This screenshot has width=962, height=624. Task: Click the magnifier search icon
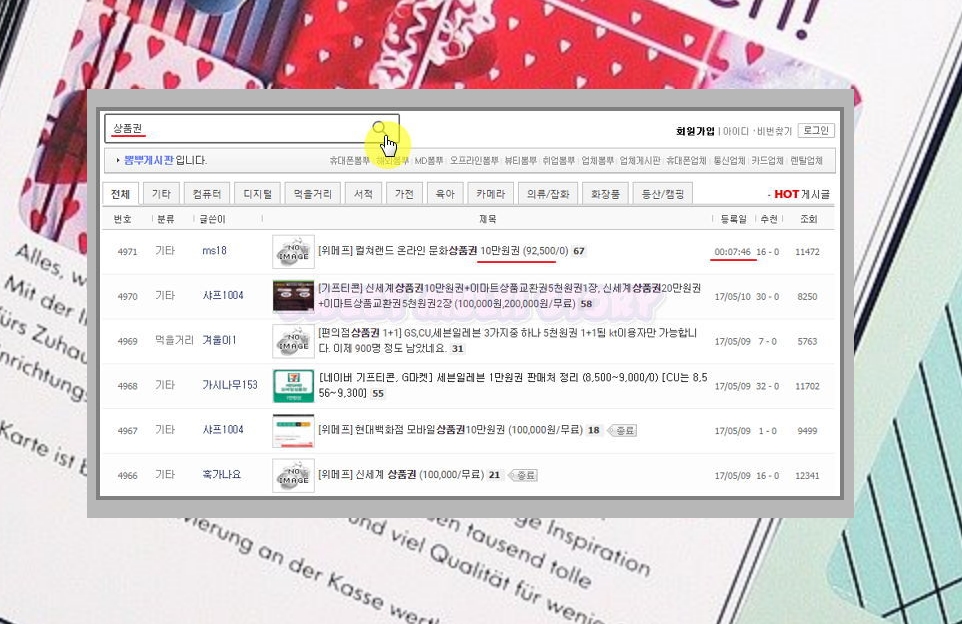click(x=379, y=128)
